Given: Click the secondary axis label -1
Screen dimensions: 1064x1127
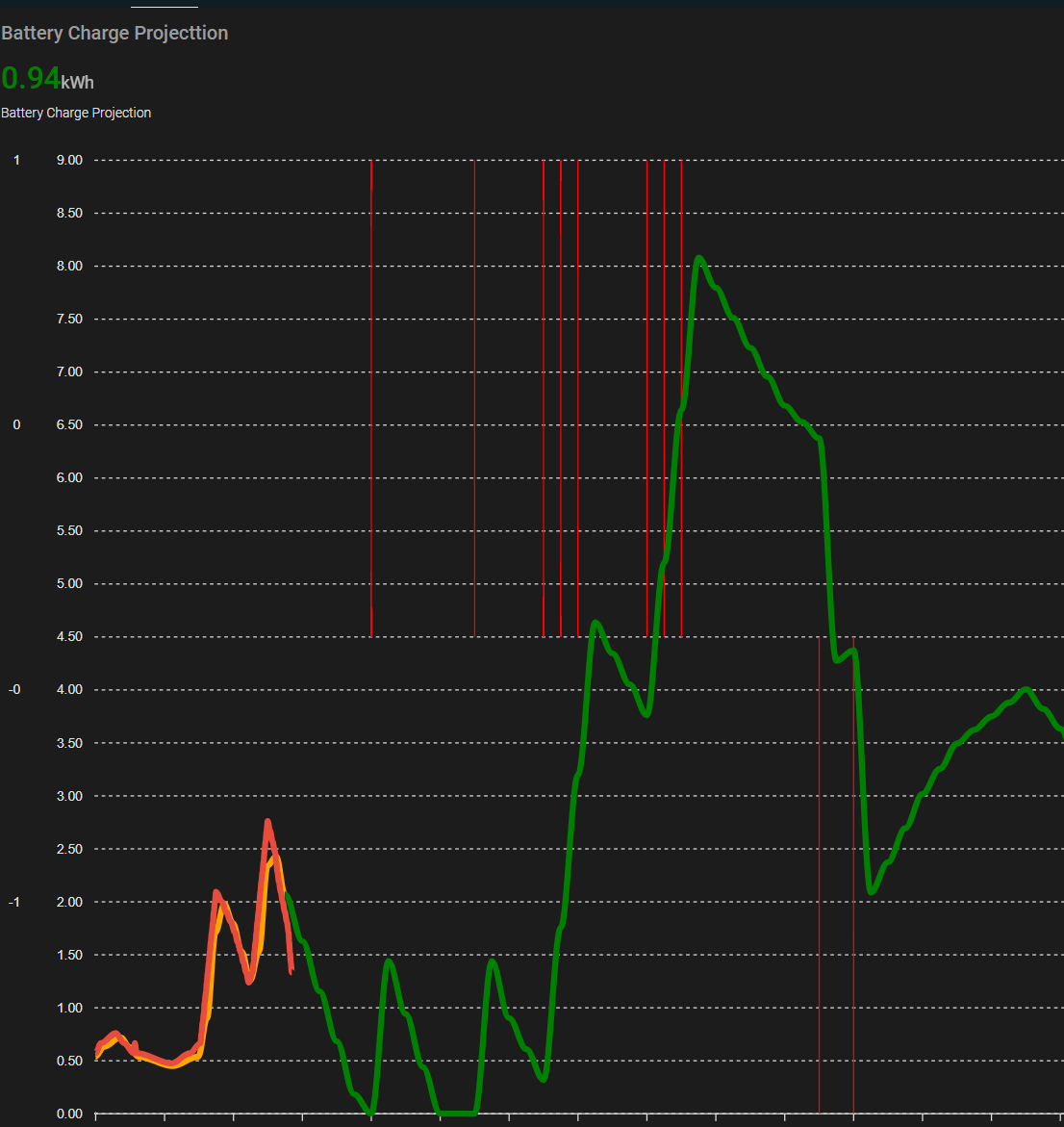Looking at the screenshot, I should (x=16, y=902).
